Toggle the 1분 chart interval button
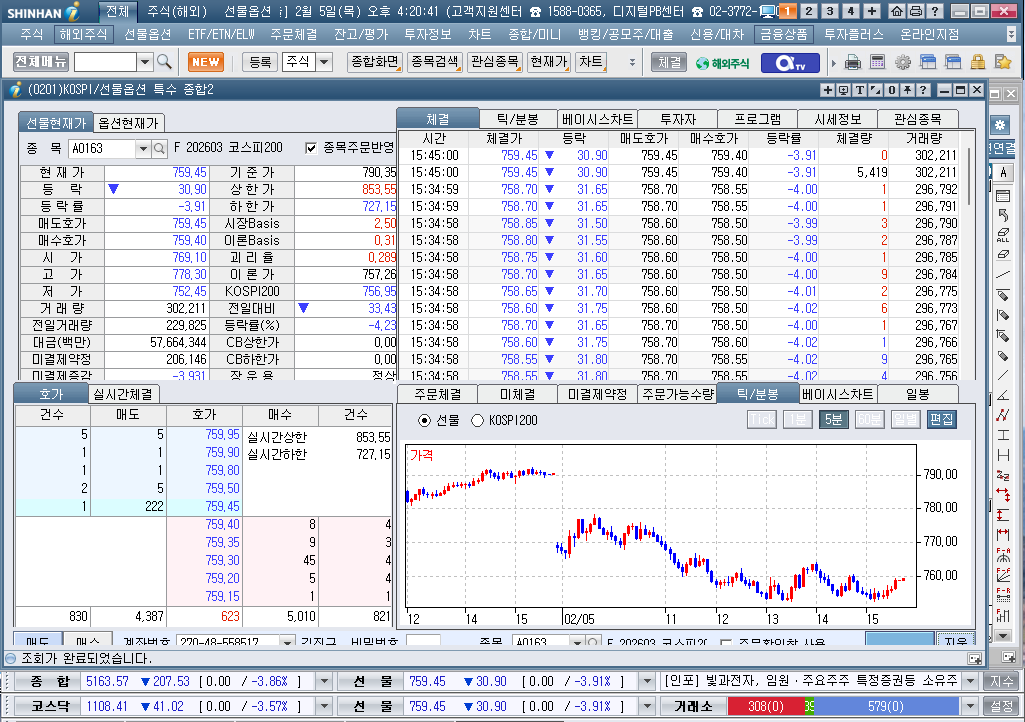1025x722 pixels. (x=798, y=419)
